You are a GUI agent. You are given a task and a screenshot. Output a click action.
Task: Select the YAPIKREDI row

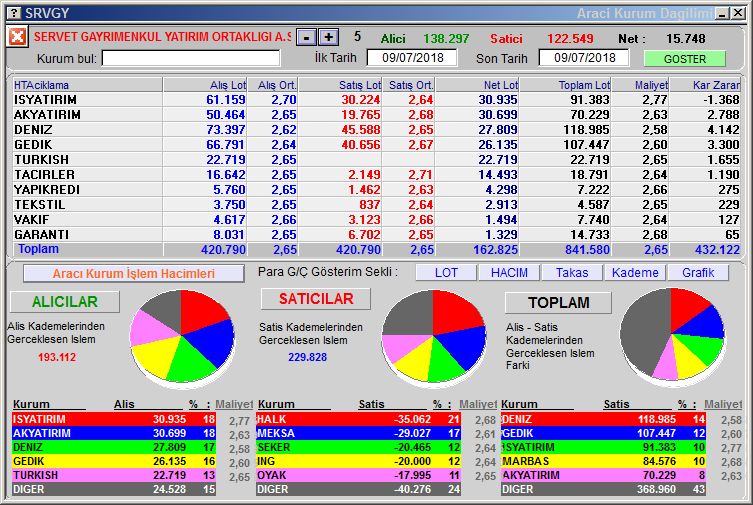click(x=376, y=190)
